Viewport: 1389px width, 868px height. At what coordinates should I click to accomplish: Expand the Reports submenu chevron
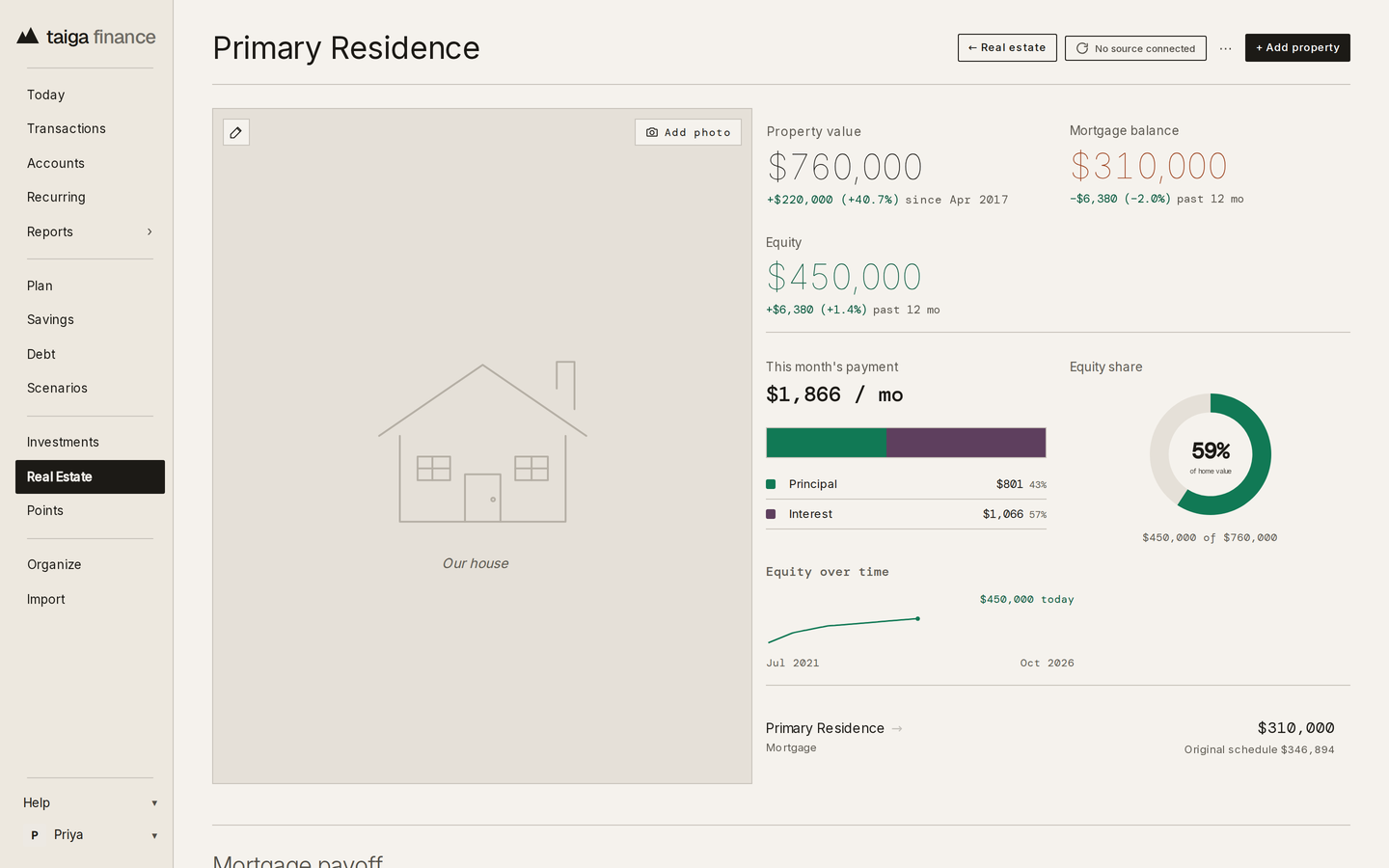tap(150, 231)
